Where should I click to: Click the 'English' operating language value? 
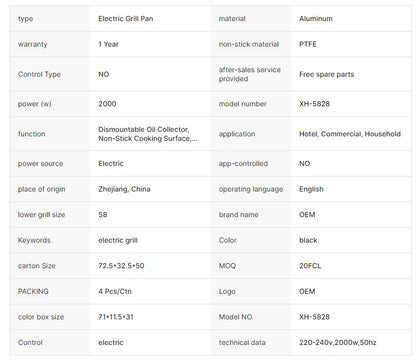pos(311,189)
